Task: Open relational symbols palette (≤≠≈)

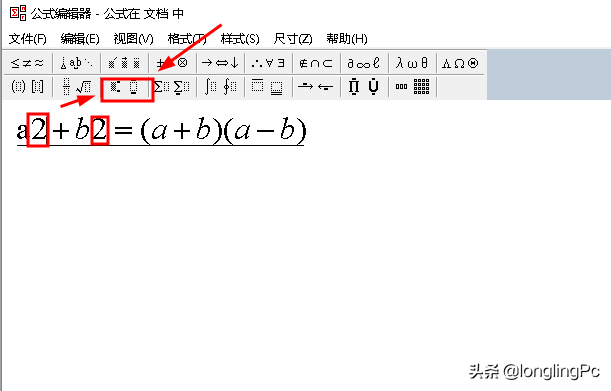Action: click(x=28, y=63)
